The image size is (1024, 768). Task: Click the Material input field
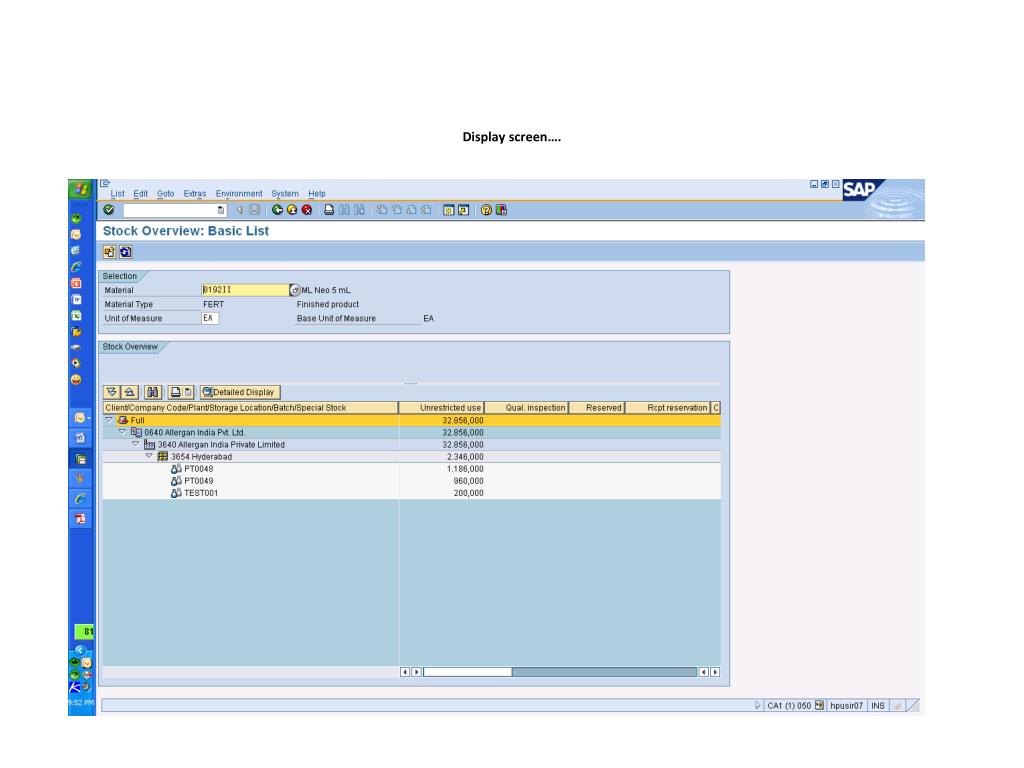pos(244,290)
